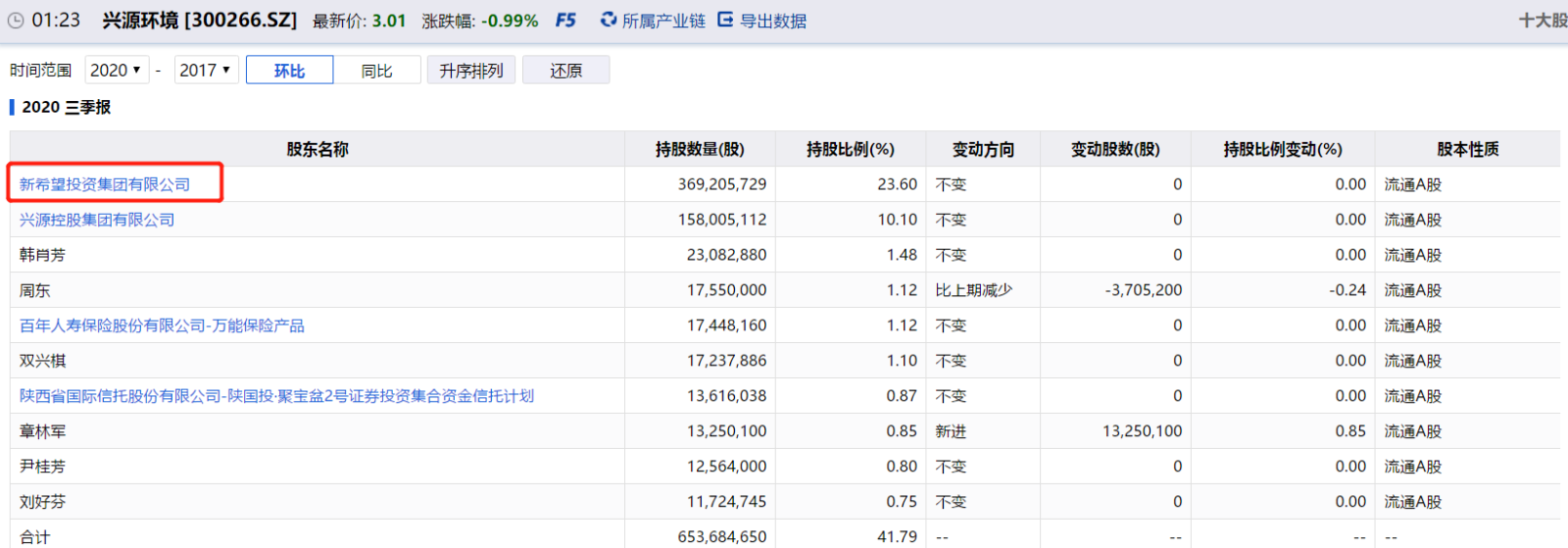Click 流通A股 in the 周东 row

[x=1412, y=290]
